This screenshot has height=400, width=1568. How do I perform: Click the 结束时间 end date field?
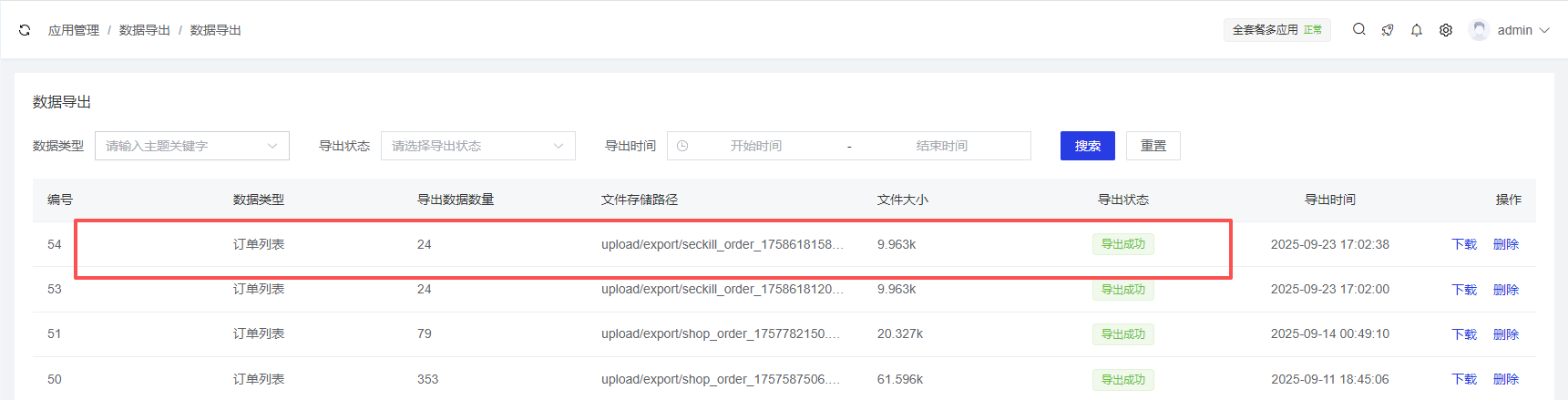pos(941,146)
